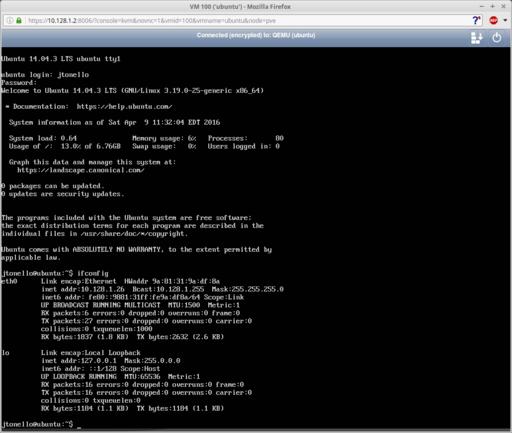512x433 pixels.
Task: Click the terminal shell prompt cursor line
Action: [41, 424]
